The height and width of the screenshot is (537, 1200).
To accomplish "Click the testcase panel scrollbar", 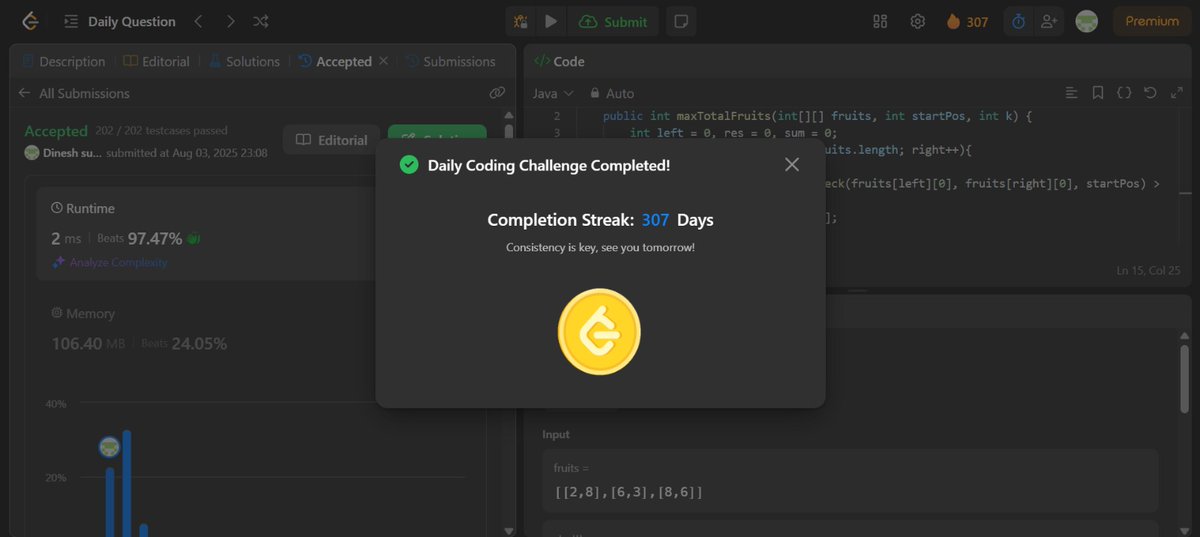I will 1185,378.
